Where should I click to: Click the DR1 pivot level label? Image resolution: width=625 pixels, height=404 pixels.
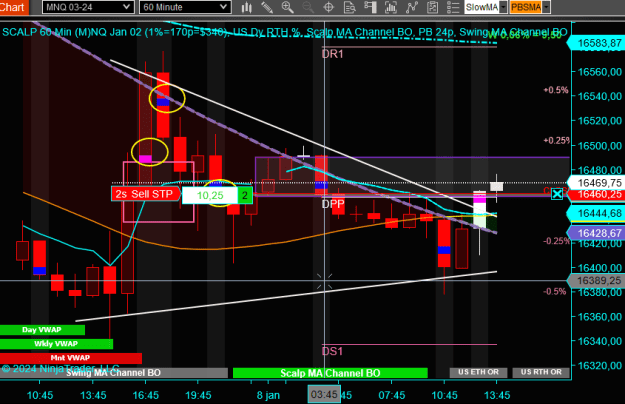click(x=332, y=54)
